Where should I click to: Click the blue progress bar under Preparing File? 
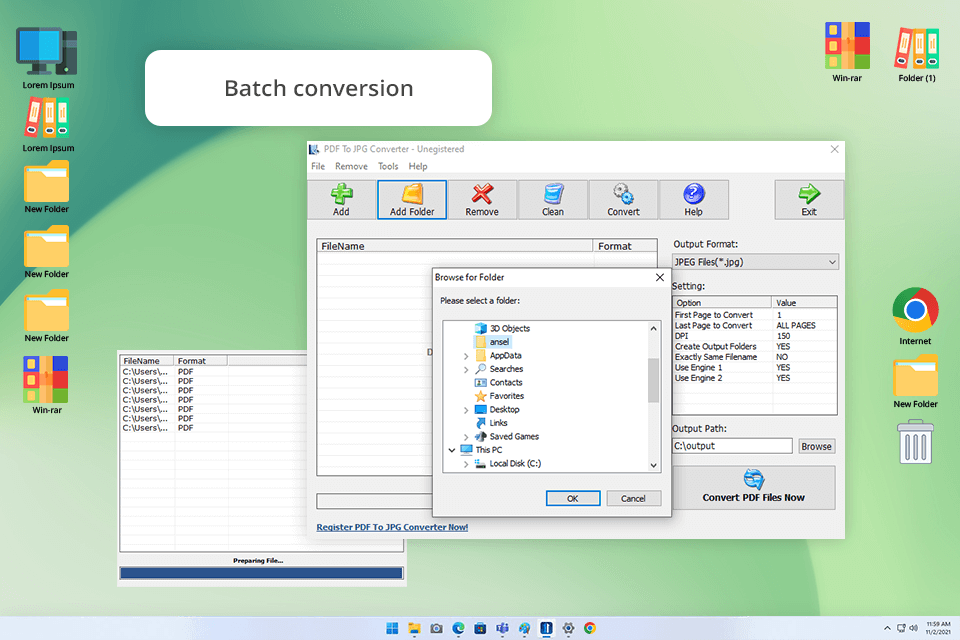261,573
